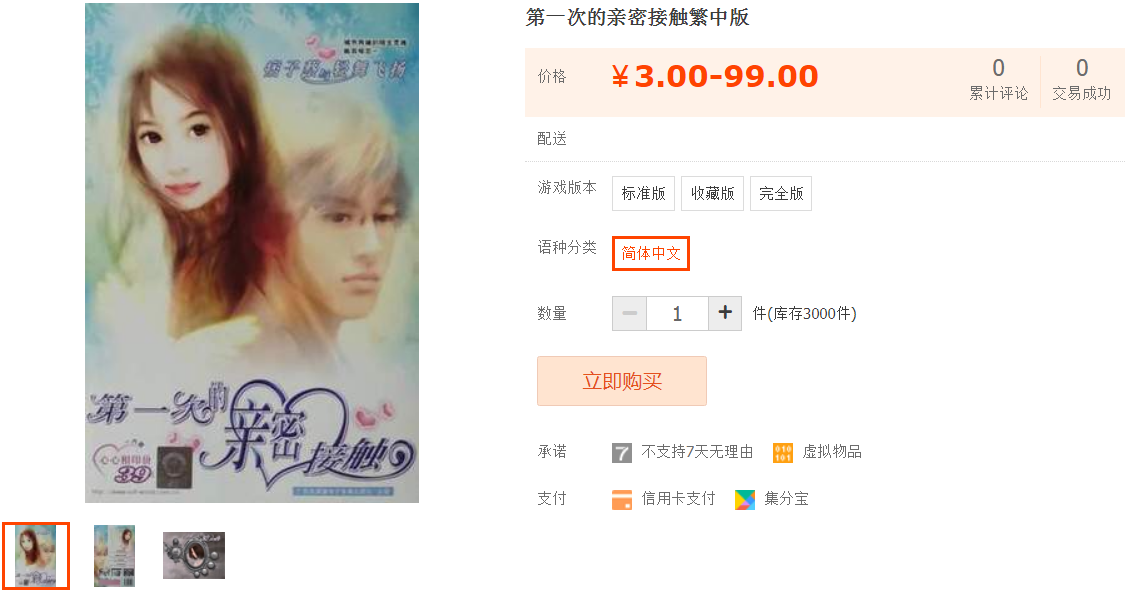The height and width of the screenshot is (592, 1129).
Task: Increase quantity with the plus button
Action: tap(725, 313)
